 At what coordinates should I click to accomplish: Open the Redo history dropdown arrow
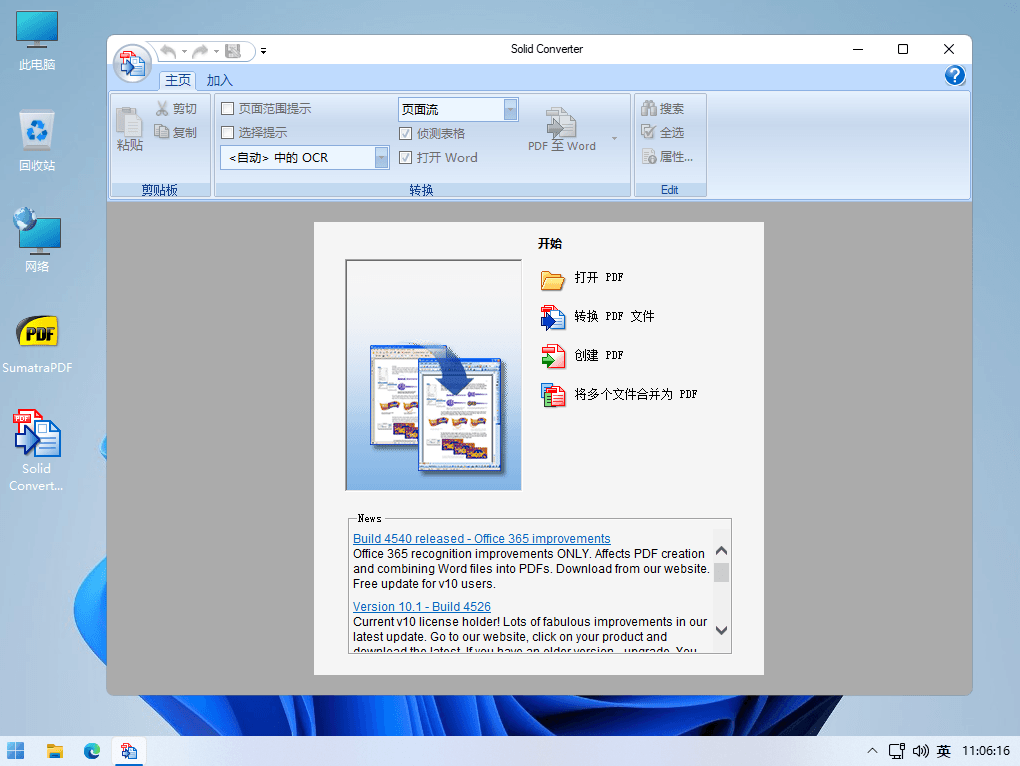(x=217, y=51)
